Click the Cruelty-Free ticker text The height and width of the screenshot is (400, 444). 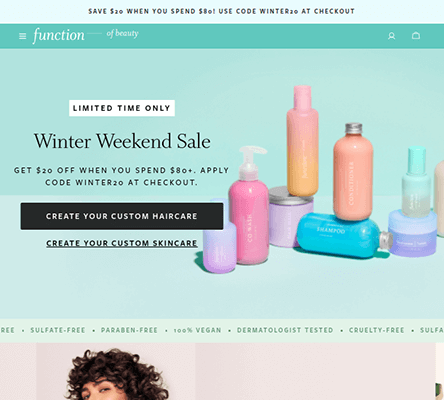376,330
